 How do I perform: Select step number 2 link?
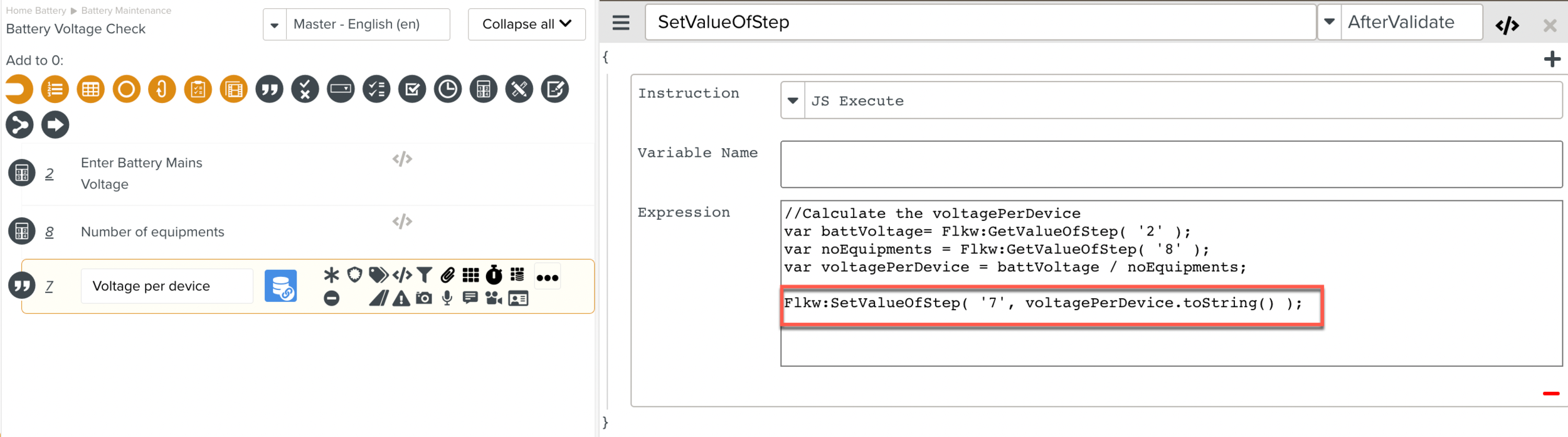(x=50, y=174)
